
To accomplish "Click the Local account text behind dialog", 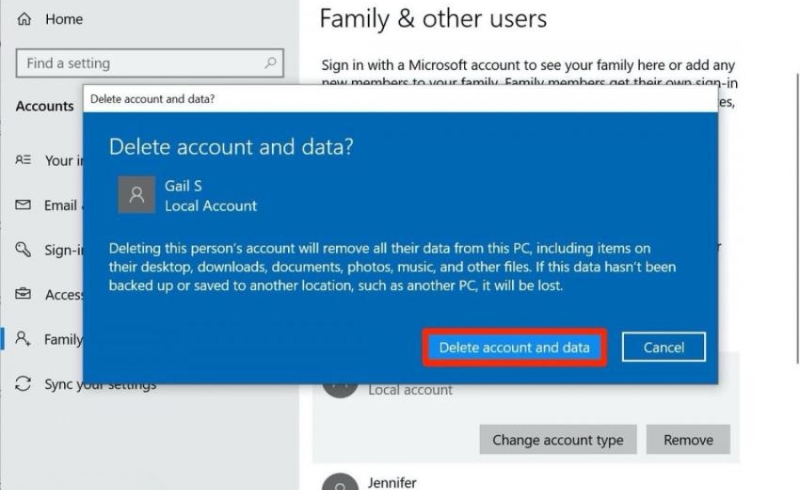I will 410,390.
